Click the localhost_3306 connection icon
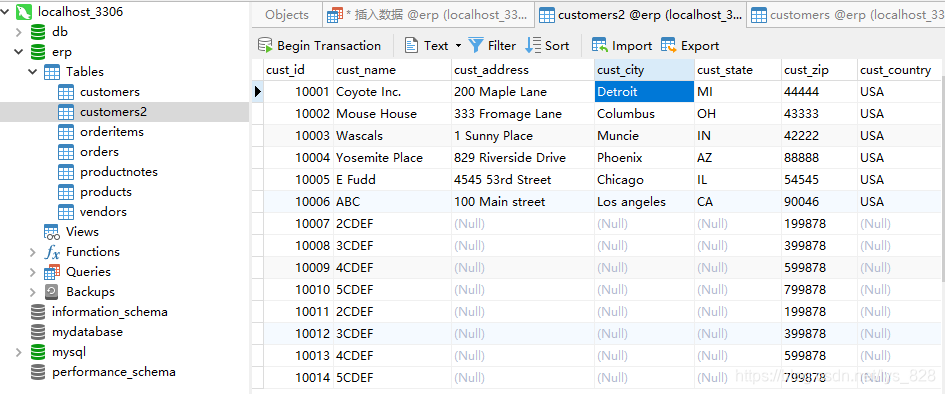Screen dimensions: 945x394 coord(24,11)
